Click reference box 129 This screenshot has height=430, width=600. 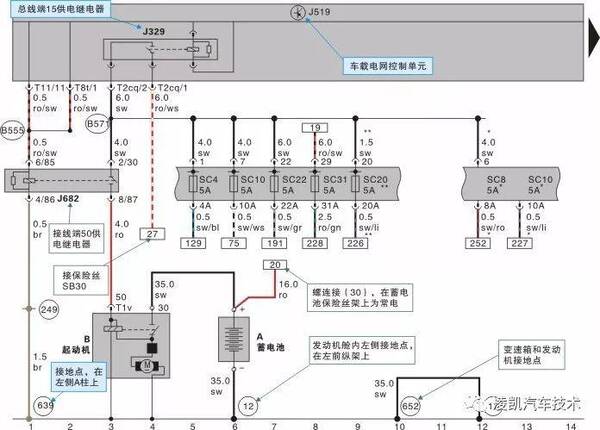click(193, 243)
